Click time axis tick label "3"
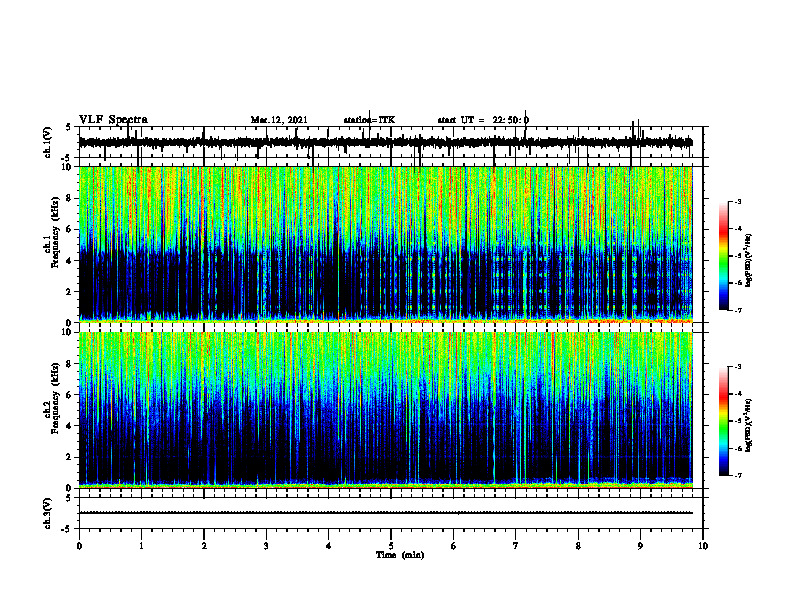The image size is (792, 612). (266, 546)
